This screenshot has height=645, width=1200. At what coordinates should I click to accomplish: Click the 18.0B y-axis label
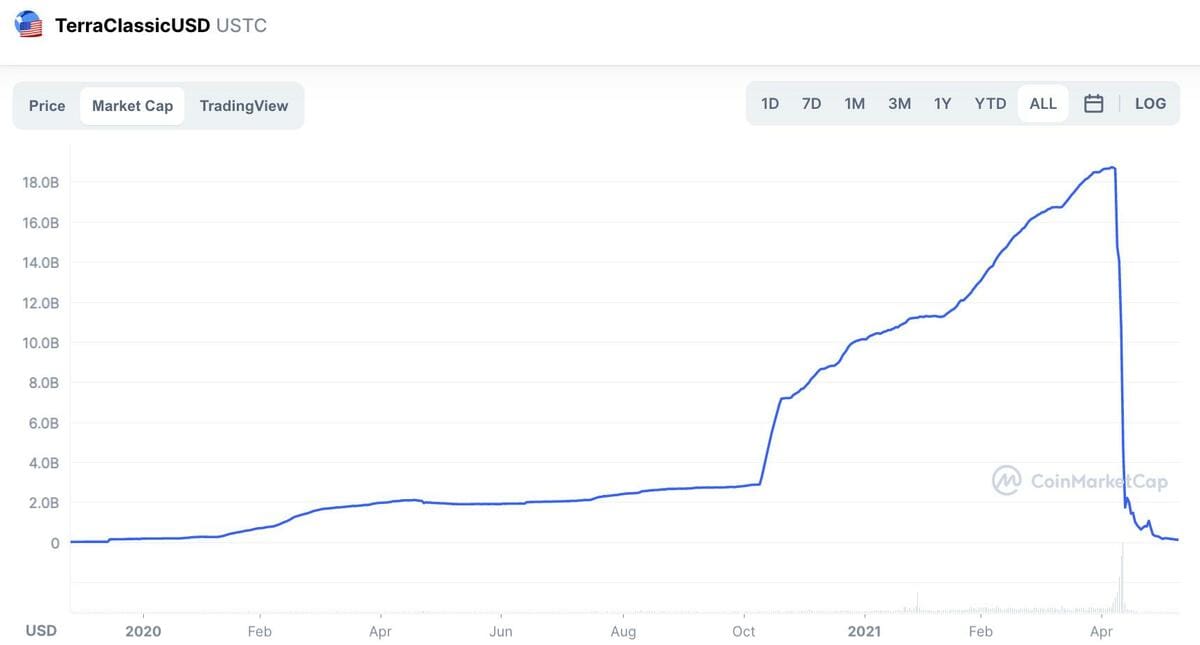[x=40, y=182]
